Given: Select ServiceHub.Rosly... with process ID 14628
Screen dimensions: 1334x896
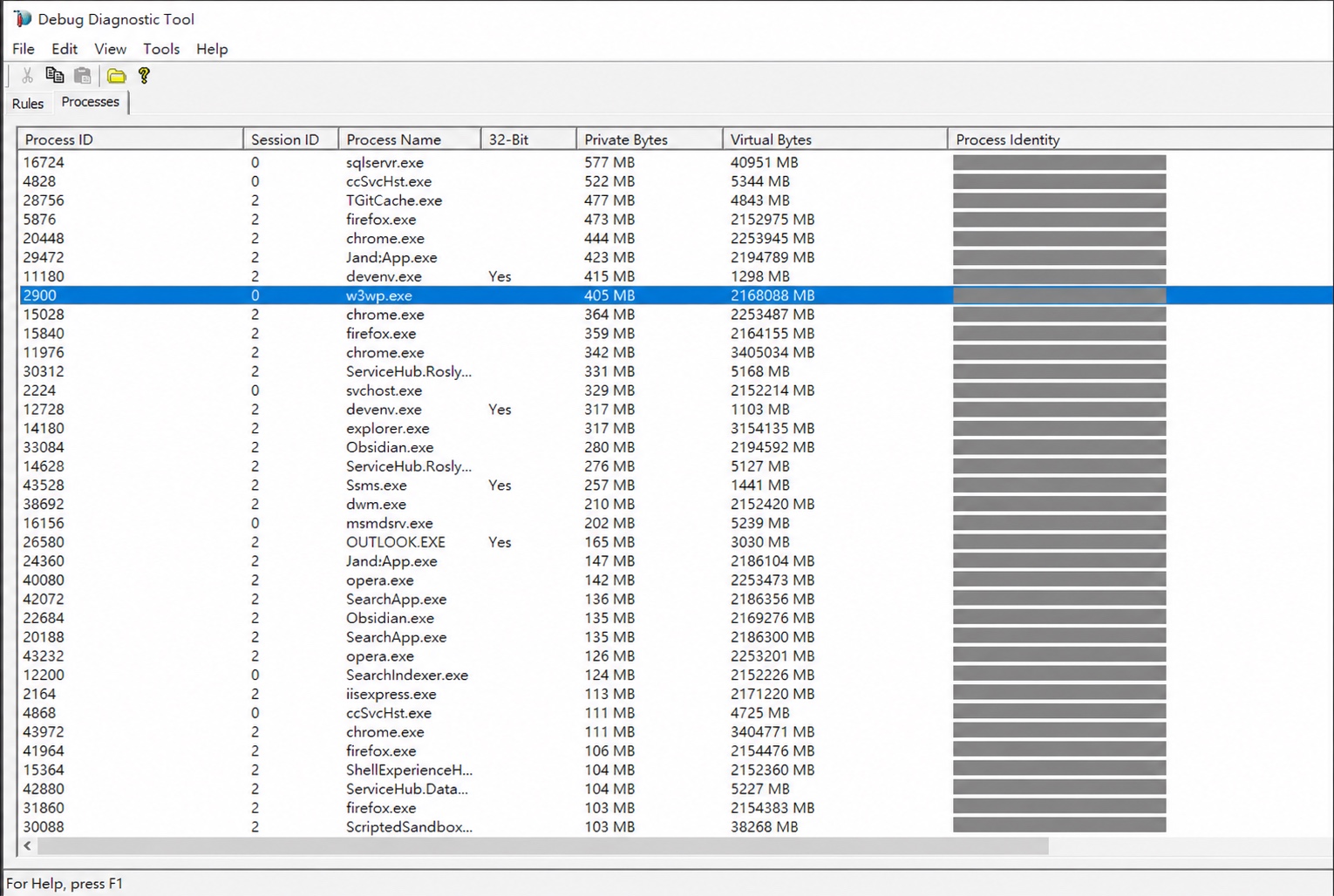Looking at the screenshot, I should coord(676,466).
